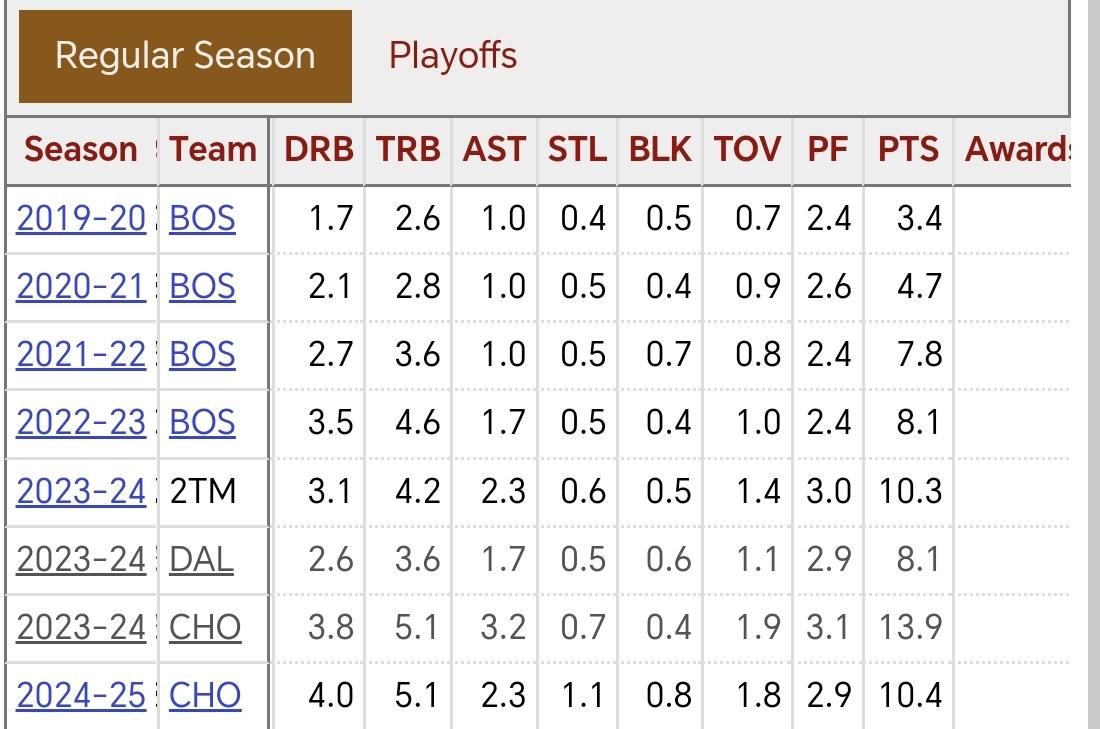Click the BOS link in 2019-20 row

[x=202, y=218]
